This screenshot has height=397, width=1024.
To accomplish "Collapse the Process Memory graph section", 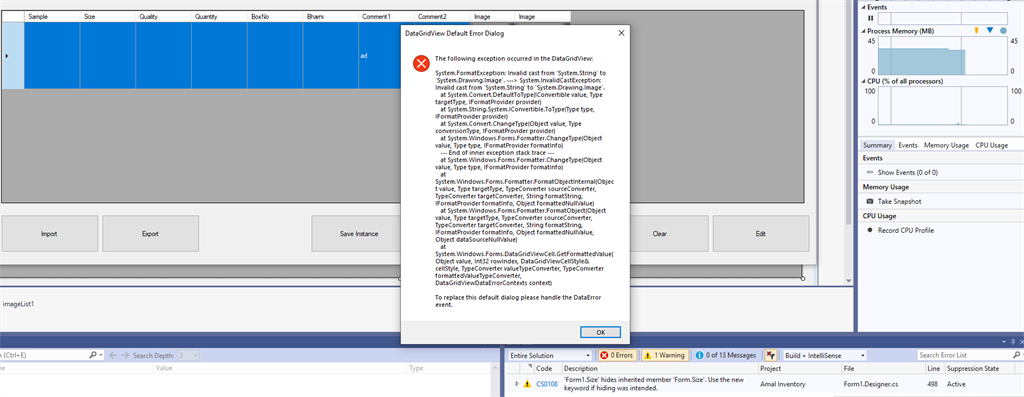I will click(x=863, y=31).
